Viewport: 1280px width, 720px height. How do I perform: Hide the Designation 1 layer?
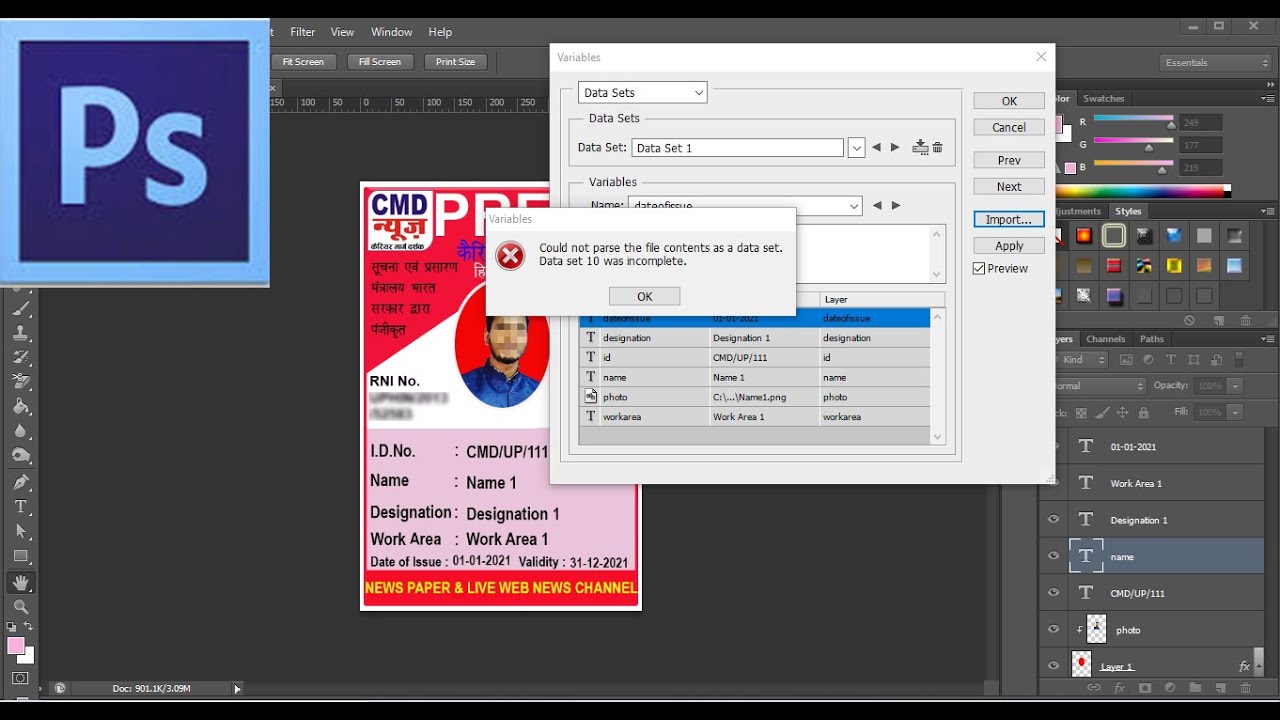[x=1053, y=520]
